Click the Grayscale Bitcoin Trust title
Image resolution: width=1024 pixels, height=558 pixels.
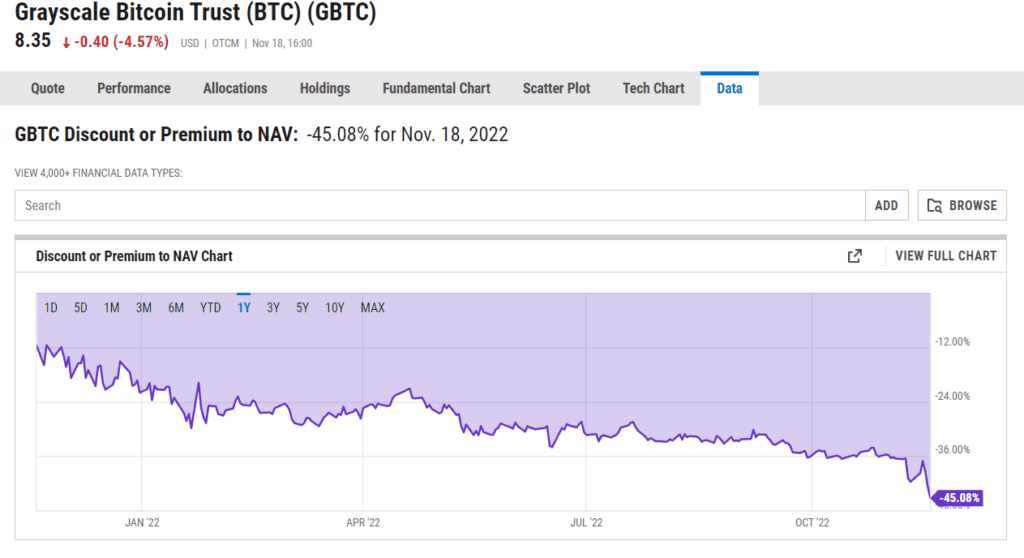tap(195, 12)
